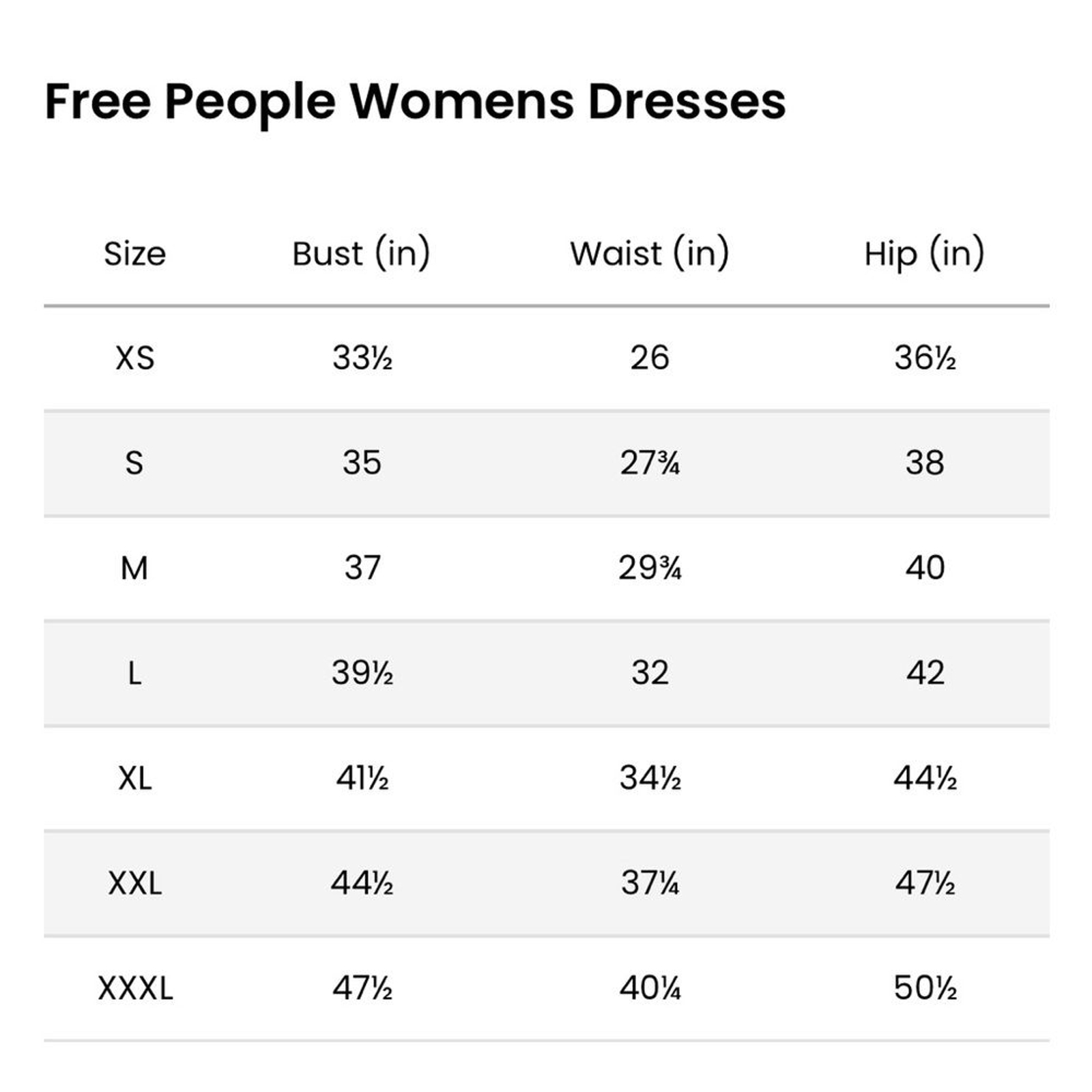The width and height of the screenshot is (1092, 1092).
Task: Select the XS size row label
Action: pos(134,358)
